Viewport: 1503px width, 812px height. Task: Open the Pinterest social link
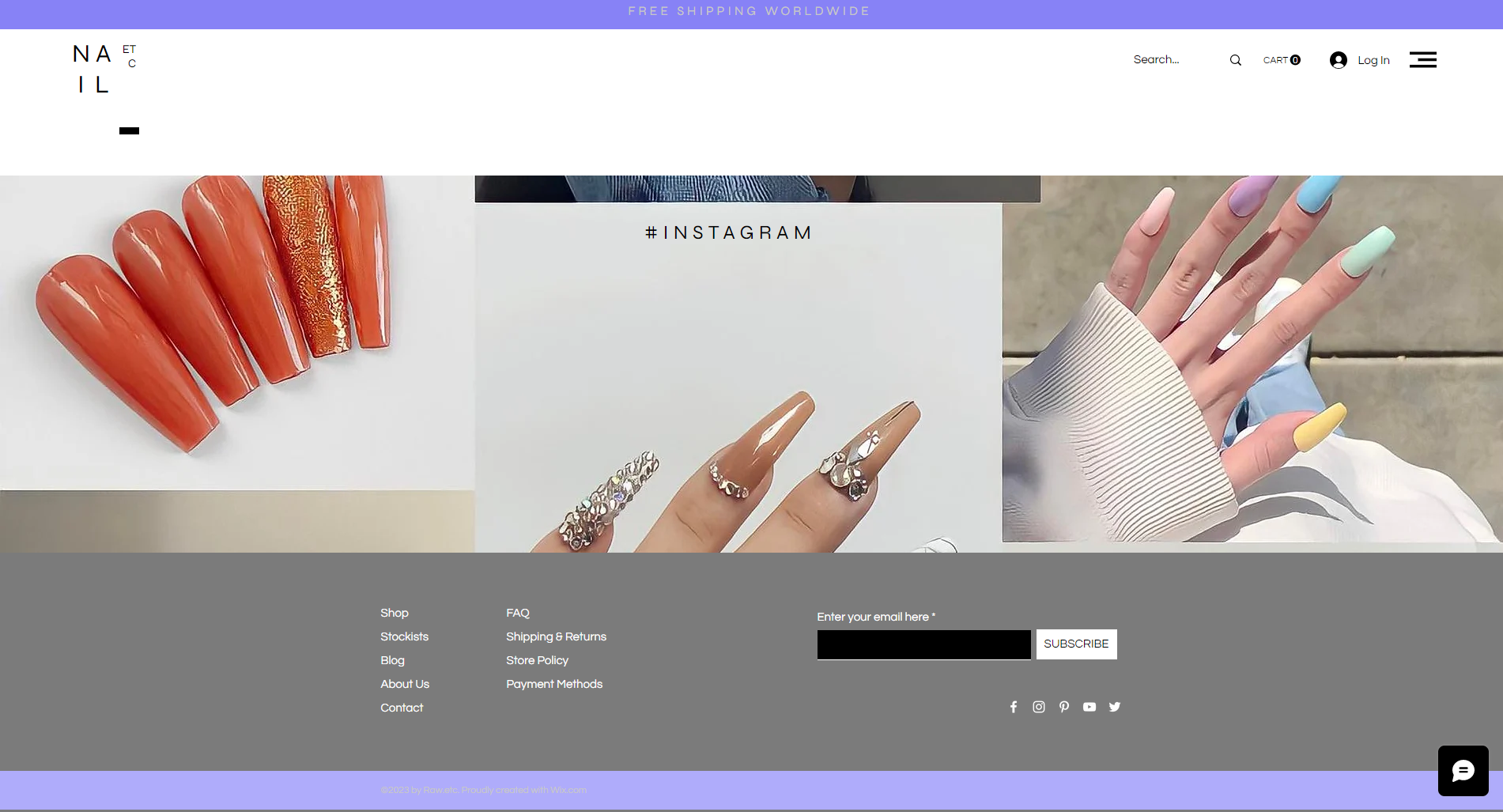click(1063, 707)
